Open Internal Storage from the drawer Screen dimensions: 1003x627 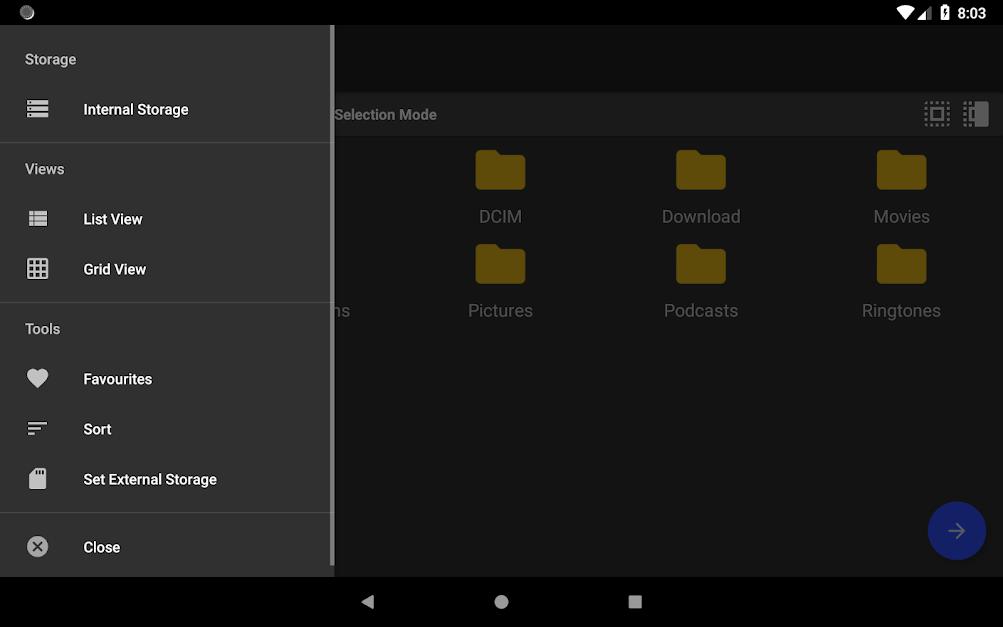(165, 109)
